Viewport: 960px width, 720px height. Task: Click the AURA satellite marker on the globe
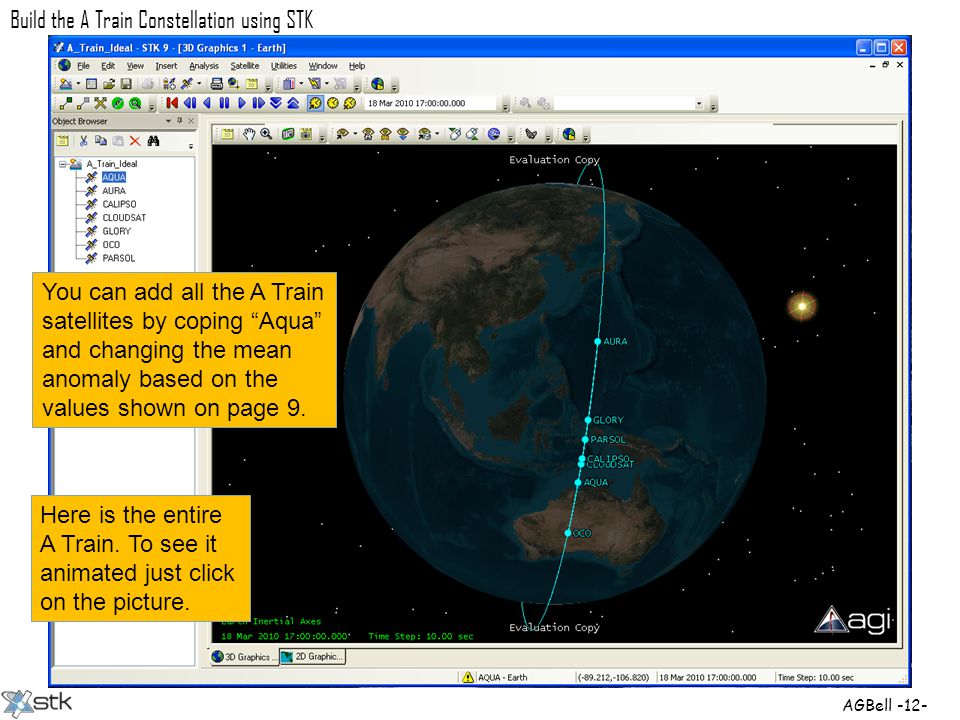tap(597, 342)
